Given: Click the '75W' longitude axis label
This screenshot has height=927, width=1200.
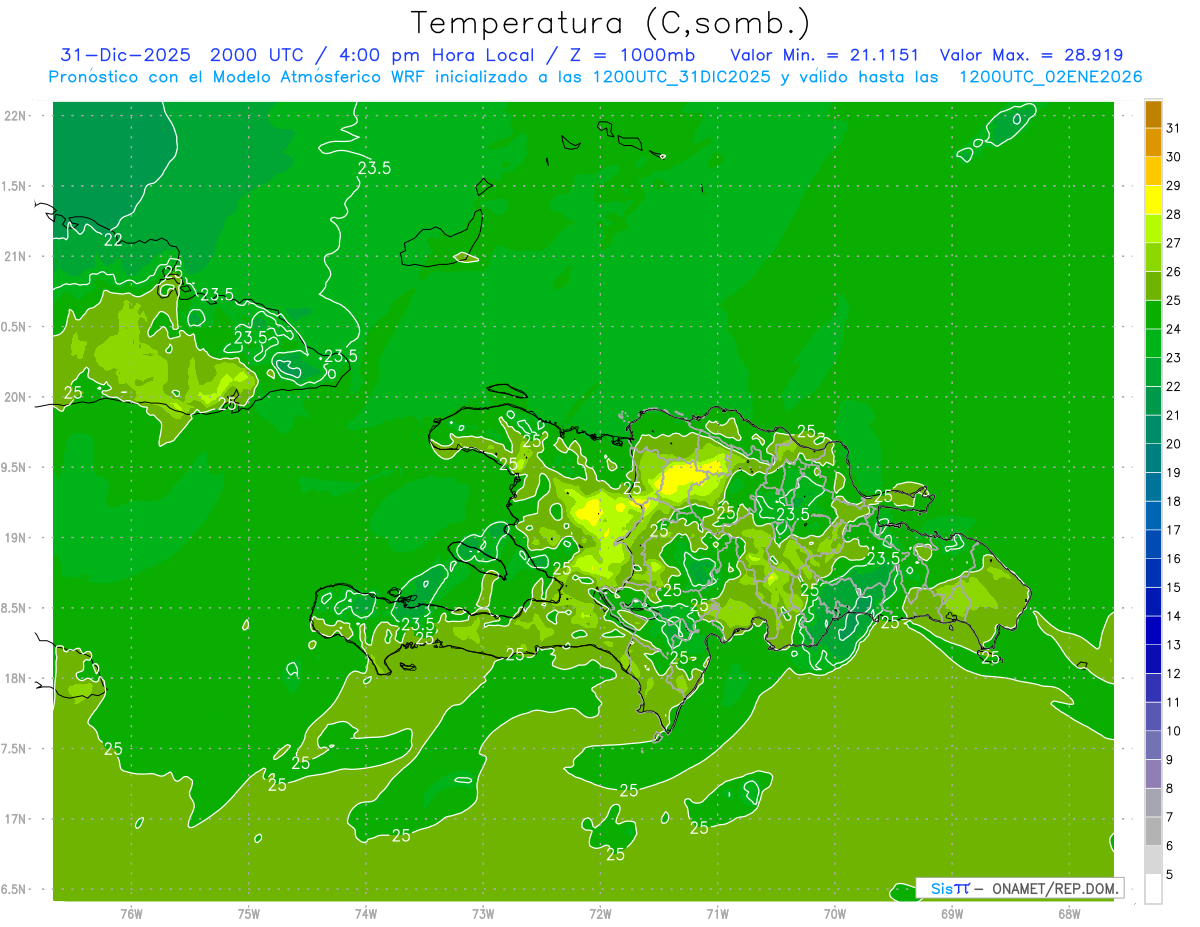Looking at the screenshot, I should pos(249,914).
